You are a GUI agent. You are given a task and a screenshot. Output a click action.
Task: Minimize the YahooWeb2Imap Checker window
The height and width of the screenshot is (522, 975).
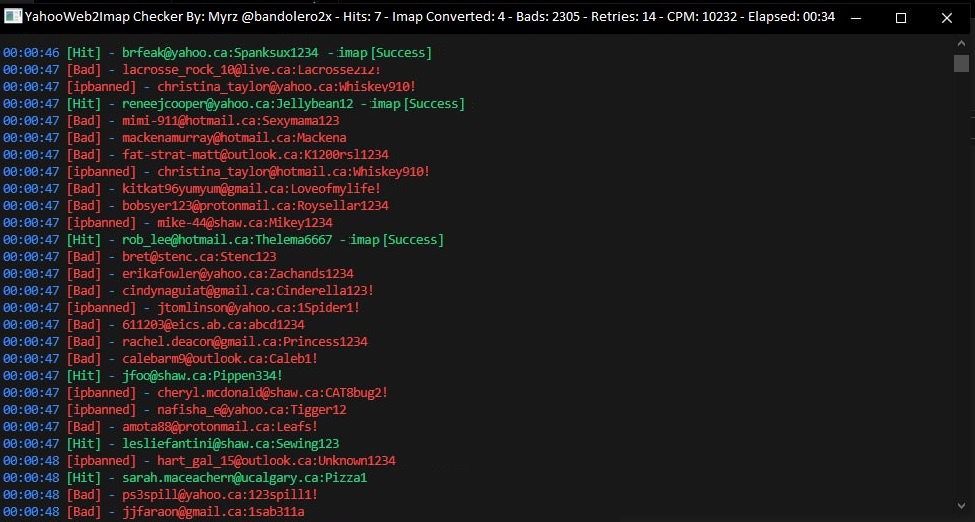[856, 17]
